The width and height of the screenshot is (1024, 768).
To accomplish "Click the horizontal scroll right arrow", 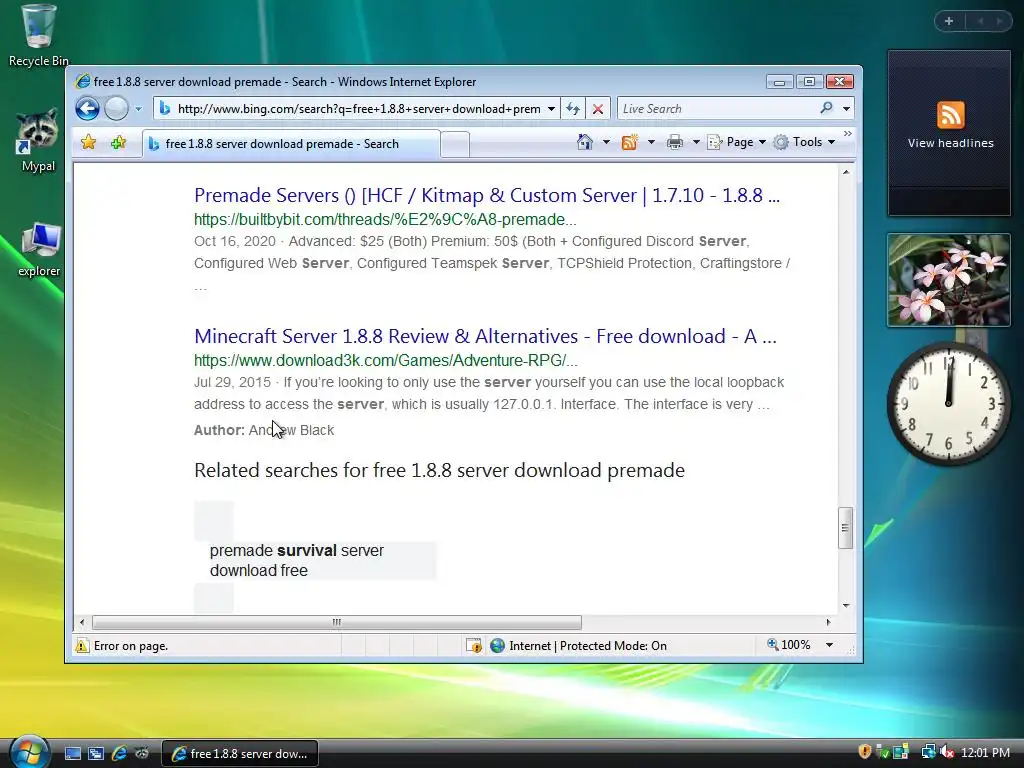I will [x=829, y=622].
